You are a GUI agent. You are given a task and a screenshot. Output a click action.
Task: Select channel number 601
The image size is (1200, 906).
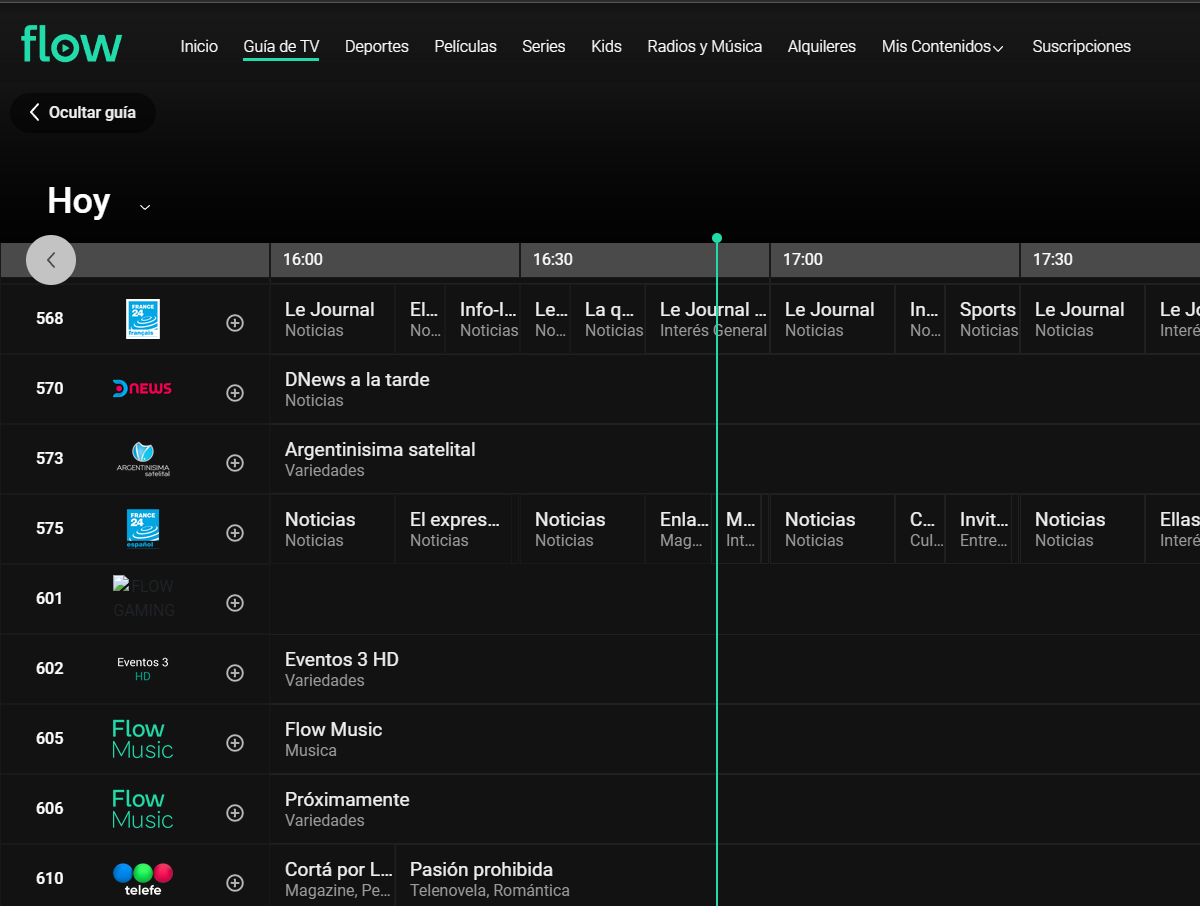click(49, 598)
